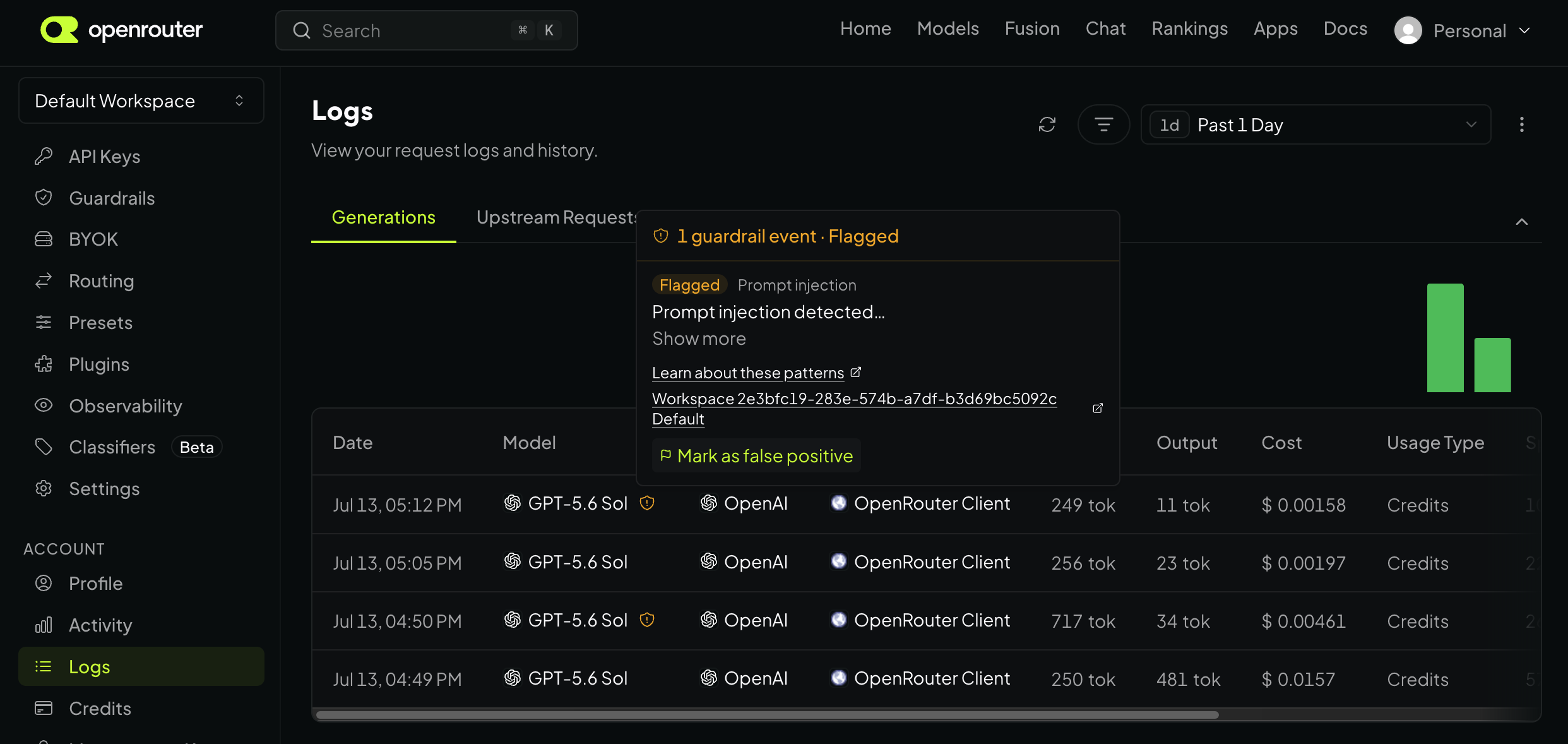Click the $ 0.00461 cost cell
1568x744 pixels.
pos(1304,621)
